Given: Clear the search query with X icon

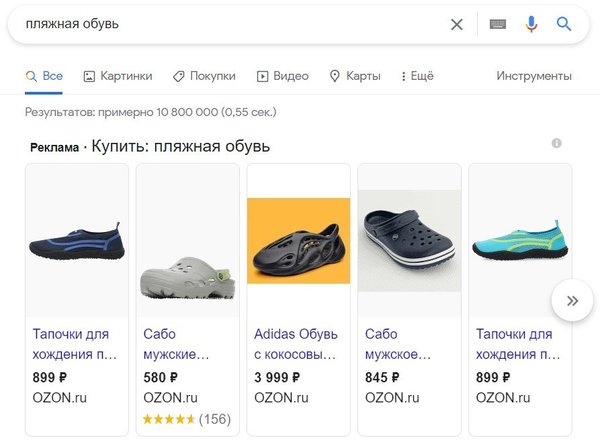Looking at the screenshot, I should click(x=457, y=24).
